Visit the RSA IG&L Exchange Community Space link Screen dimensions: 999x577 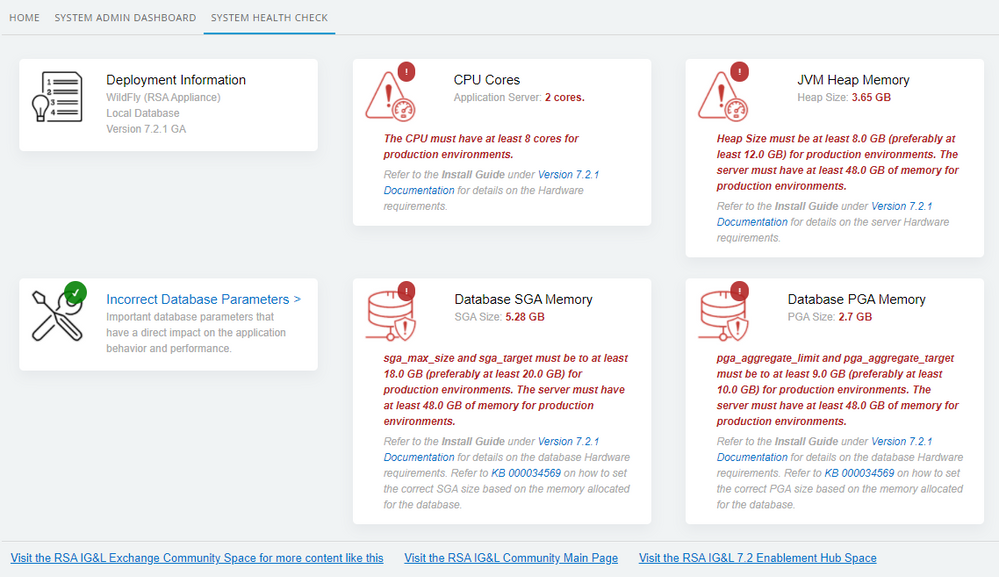pos(196,558)
